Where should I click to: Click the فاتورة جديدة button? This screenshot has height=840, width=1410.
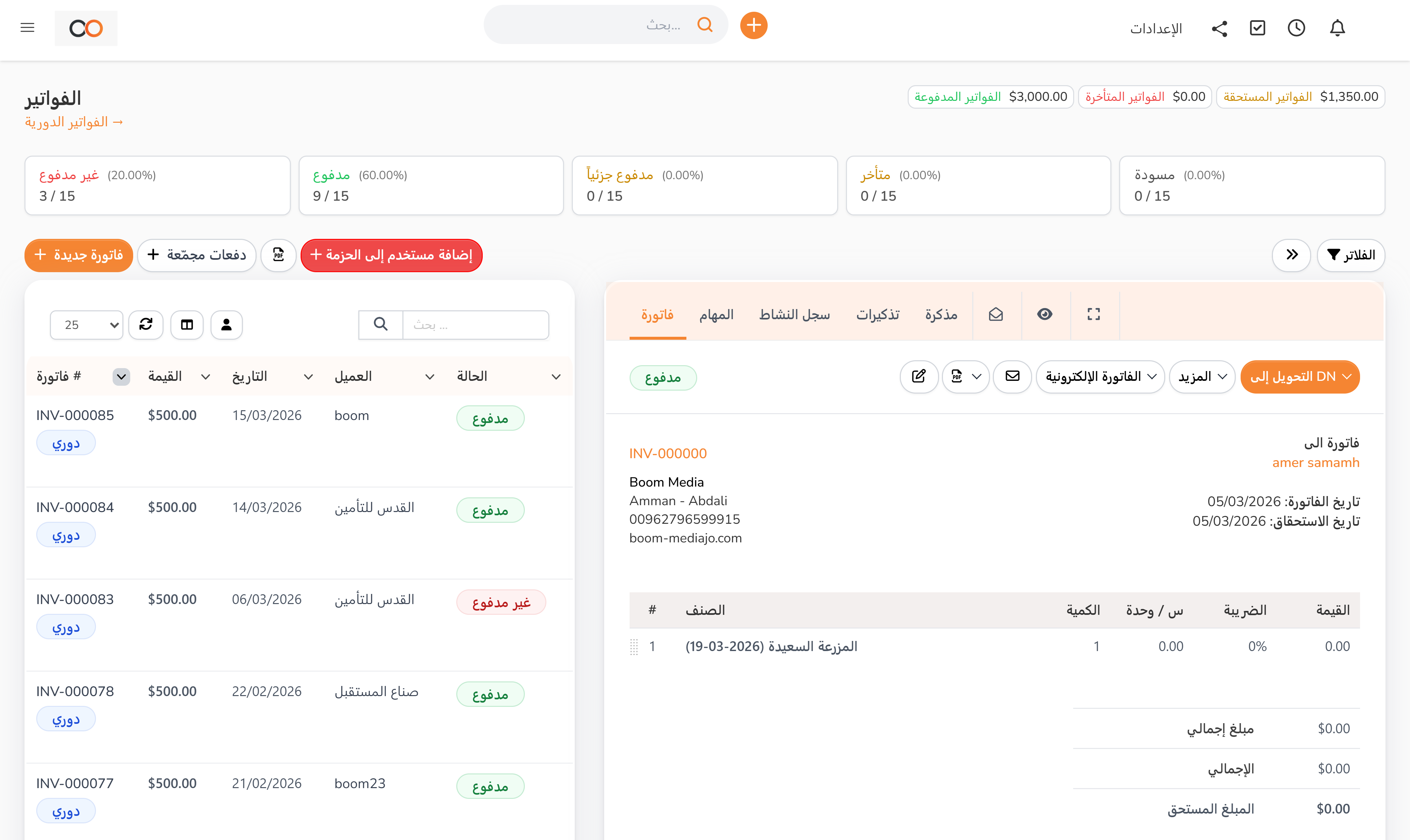pyautogui.click(x=79, y=255)
